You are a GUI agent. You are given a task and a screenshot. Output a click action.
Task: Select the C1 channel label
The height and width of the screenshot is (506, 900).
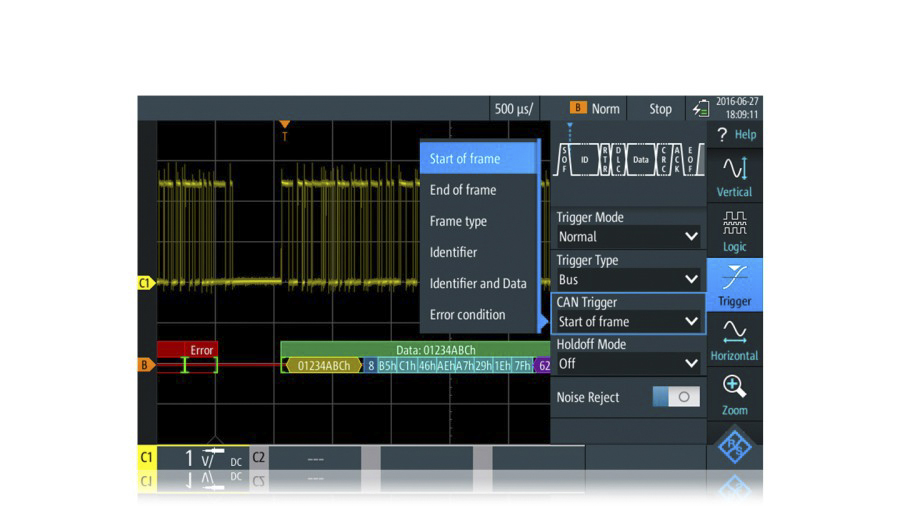147,457
